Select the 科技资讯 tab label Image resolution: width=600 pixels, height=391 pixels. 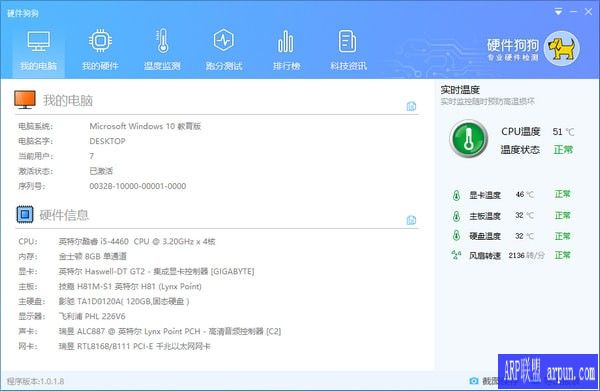348,66
